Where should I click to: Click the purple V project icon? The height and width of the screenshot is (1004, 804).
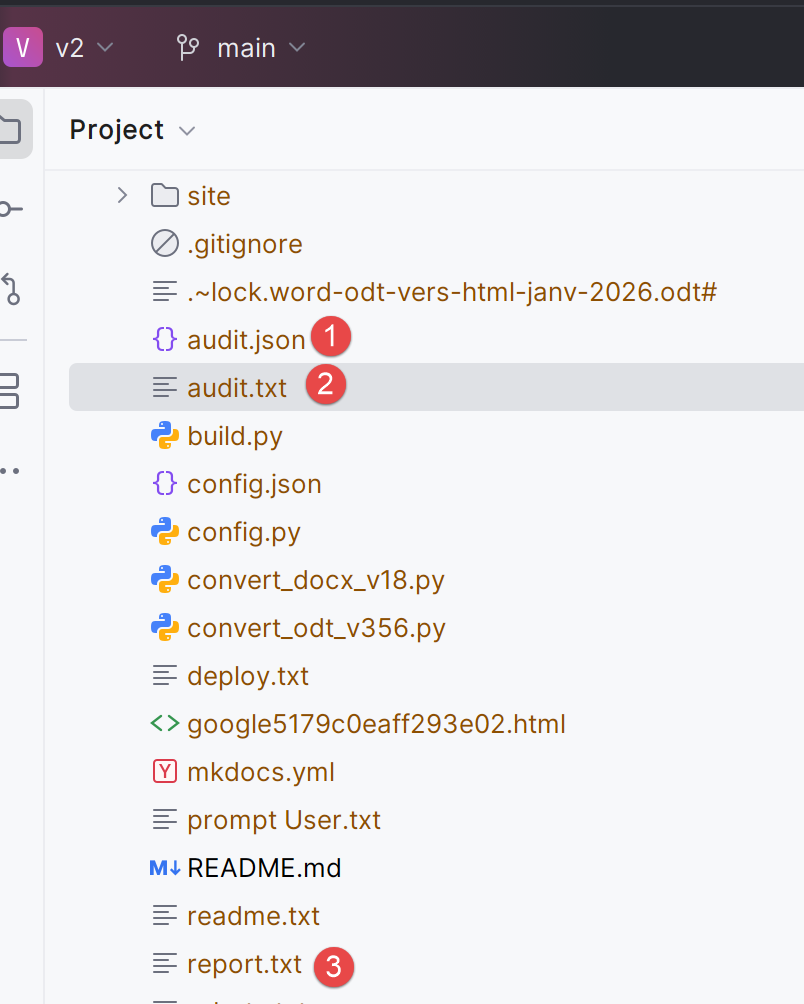(x=22, y=47)
